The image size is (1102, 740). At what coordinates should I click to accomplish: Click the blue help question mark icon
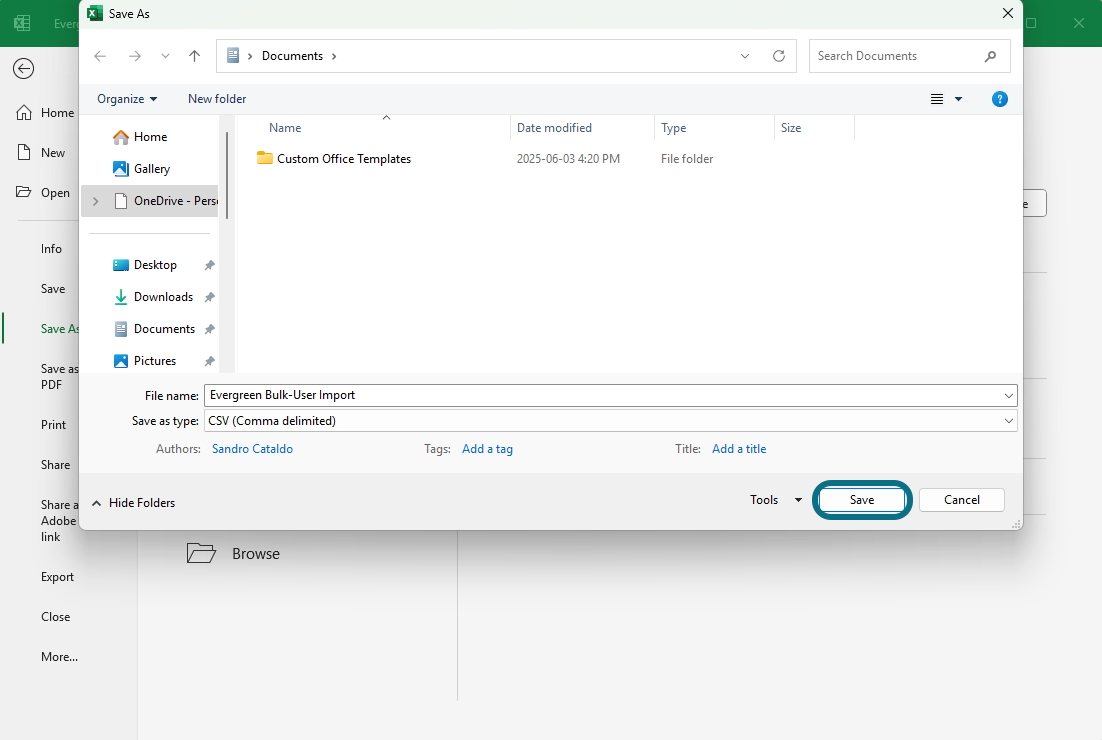coord(999,99)
